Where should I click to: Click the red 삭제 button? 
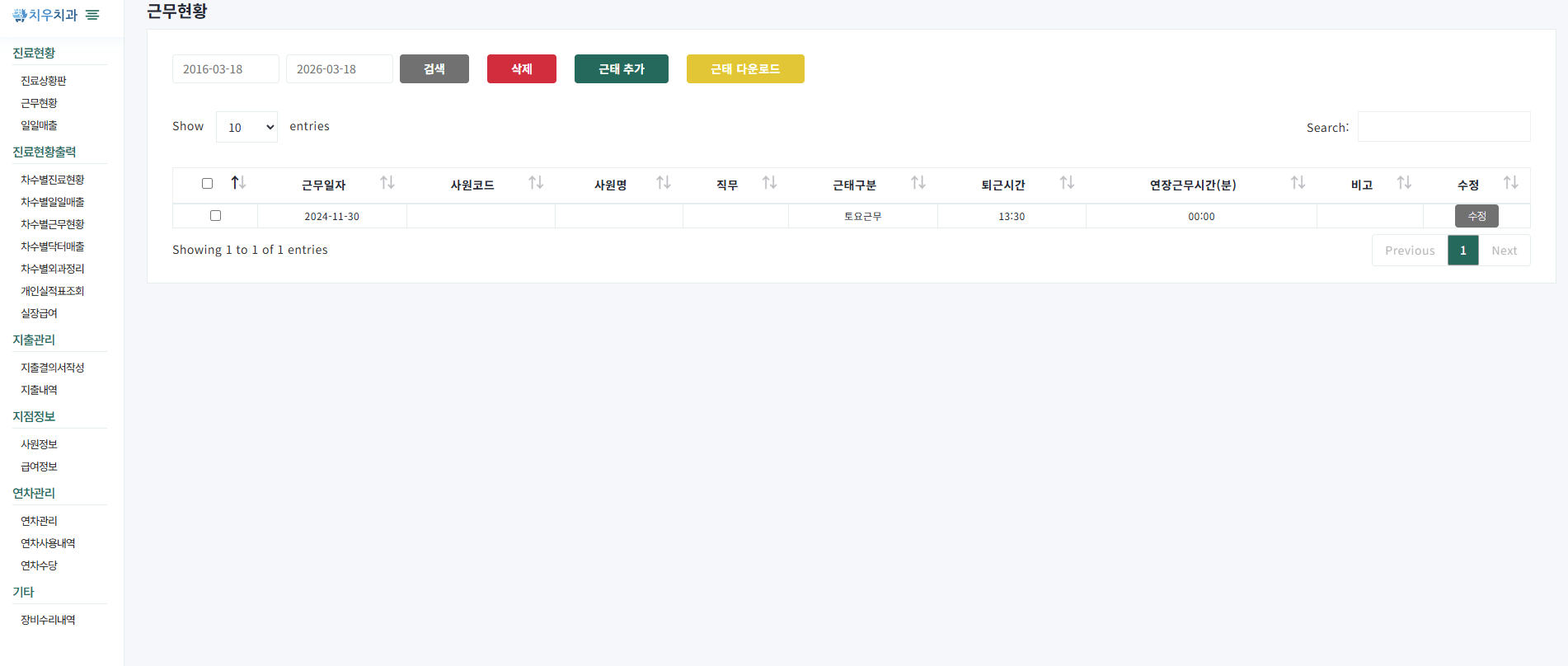point(522,69)
